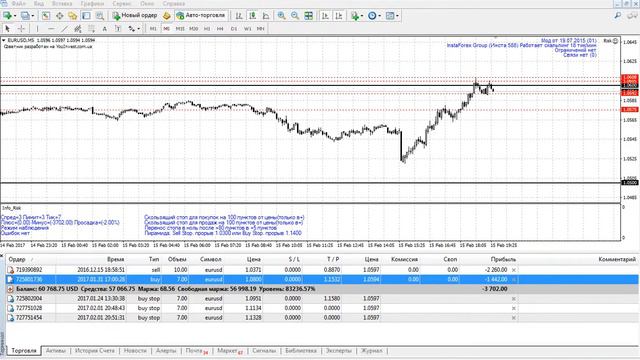640x360 pixels.
Task: Select the Fibonacci retracement tool
Action: [x=91, y=29]
